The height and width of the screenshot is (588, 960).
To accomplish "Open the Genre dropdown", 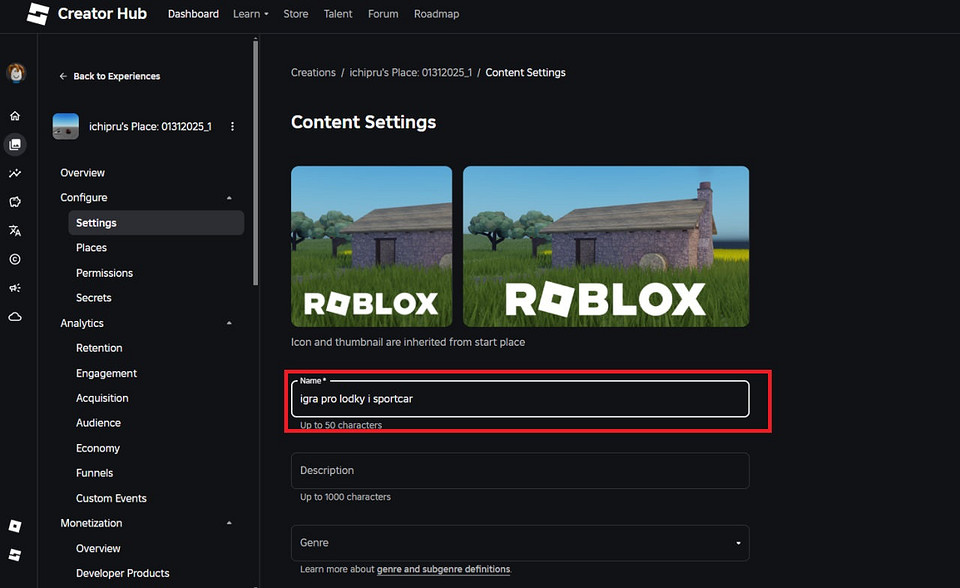I will 519,543.
